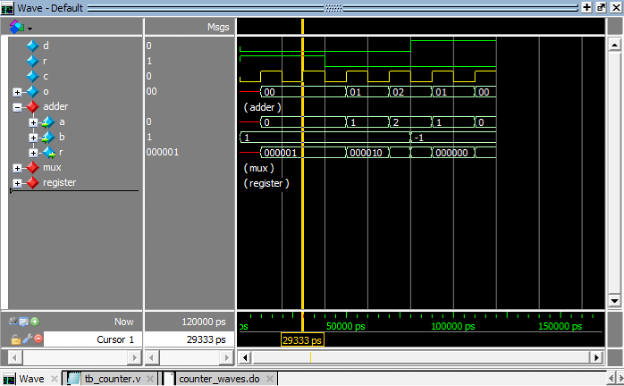The width and height of the screenshot is (624, 386).
Task: Click the red adder group icon
Action: pyautogui.click(x=33, y=107)
